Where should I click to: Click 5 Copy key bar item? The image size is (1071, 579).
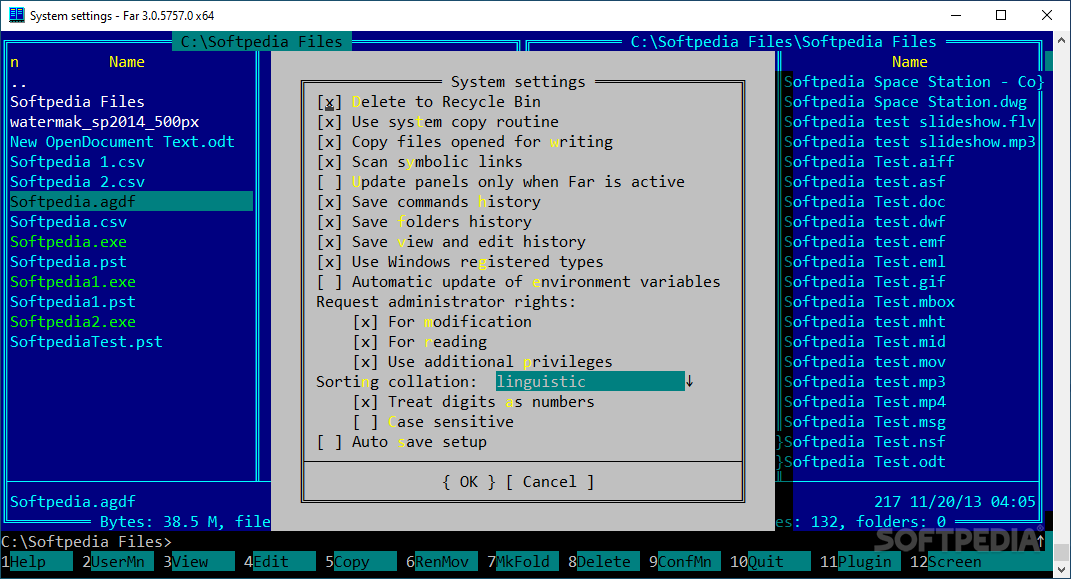coord(361,561)
